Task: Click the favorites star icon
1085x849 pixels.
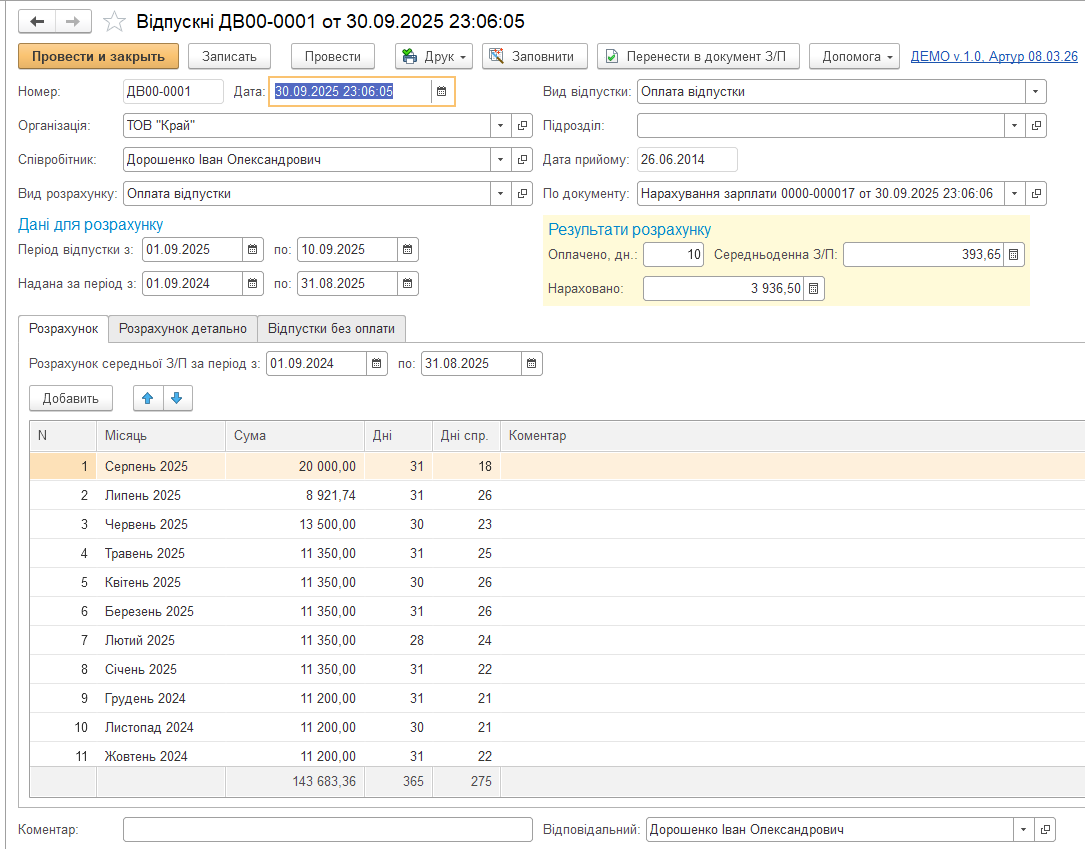Action: [115, 21]
